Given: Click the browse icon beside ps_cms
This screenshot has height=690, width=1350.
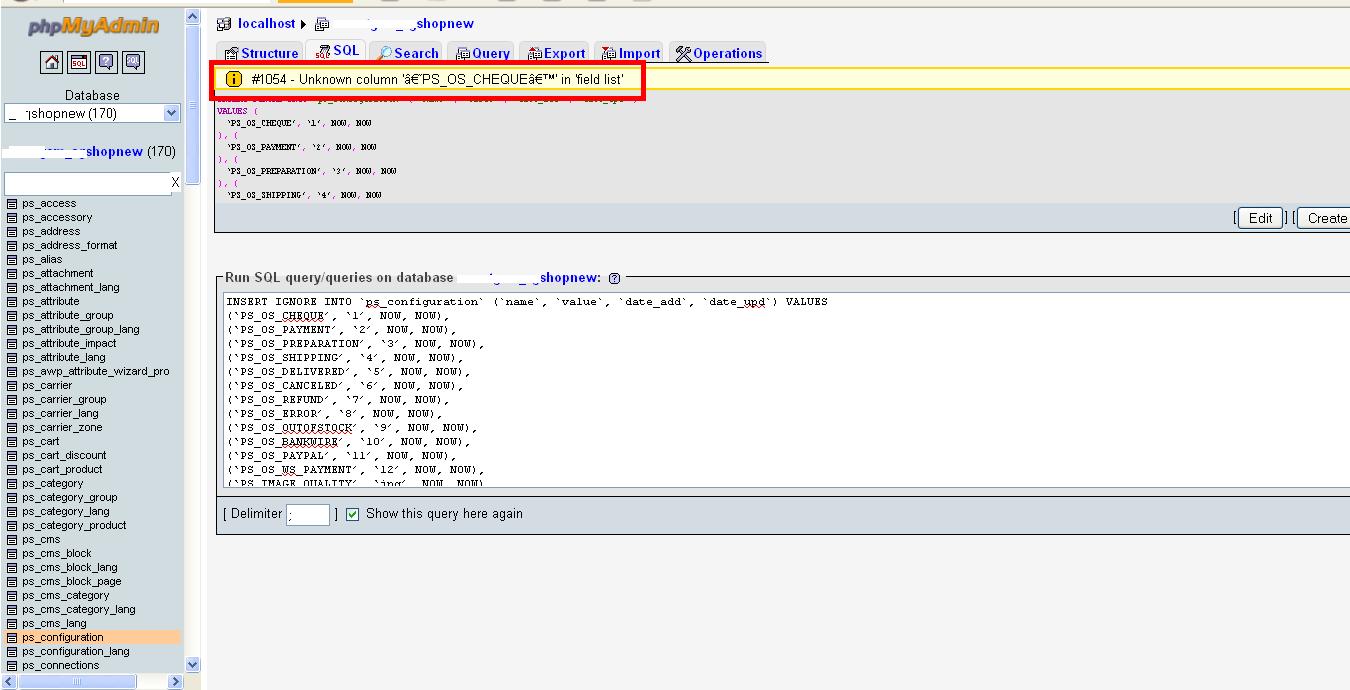Looking at the screenshot, I should tap(12, 539).
